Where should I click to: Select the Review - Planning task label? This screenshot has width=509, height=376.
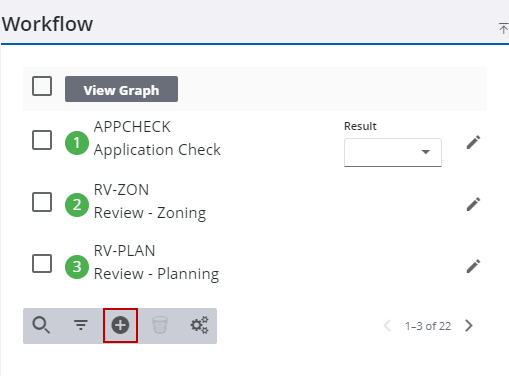156,274
